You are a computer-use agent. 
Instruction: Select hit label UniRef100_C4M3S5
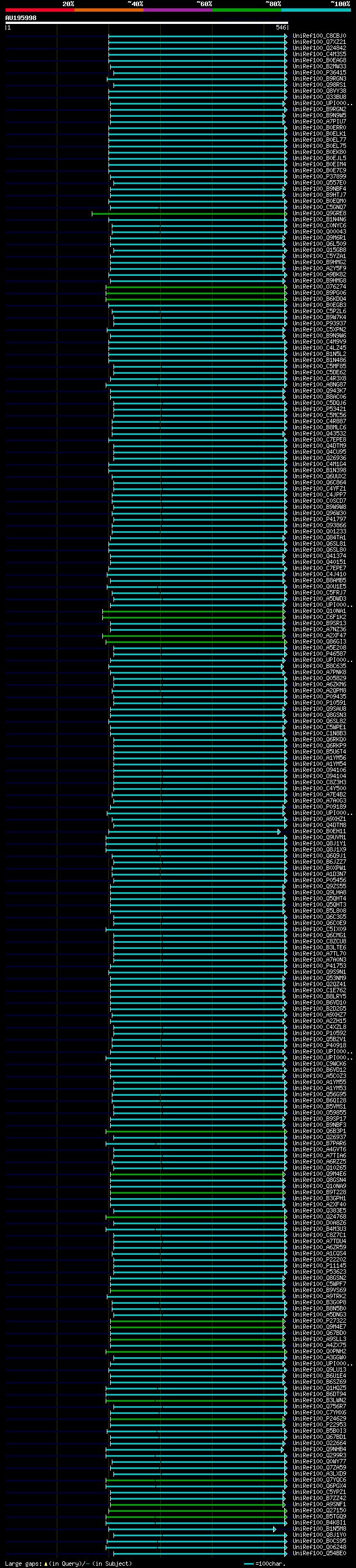point(319,54)
